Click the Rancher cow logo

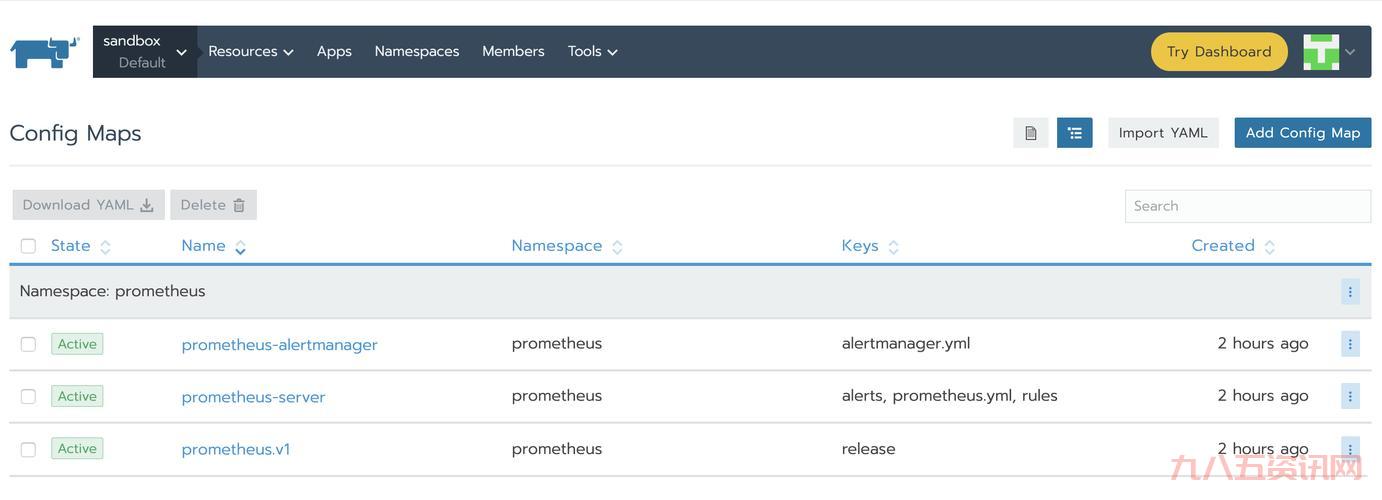point(45,52)
